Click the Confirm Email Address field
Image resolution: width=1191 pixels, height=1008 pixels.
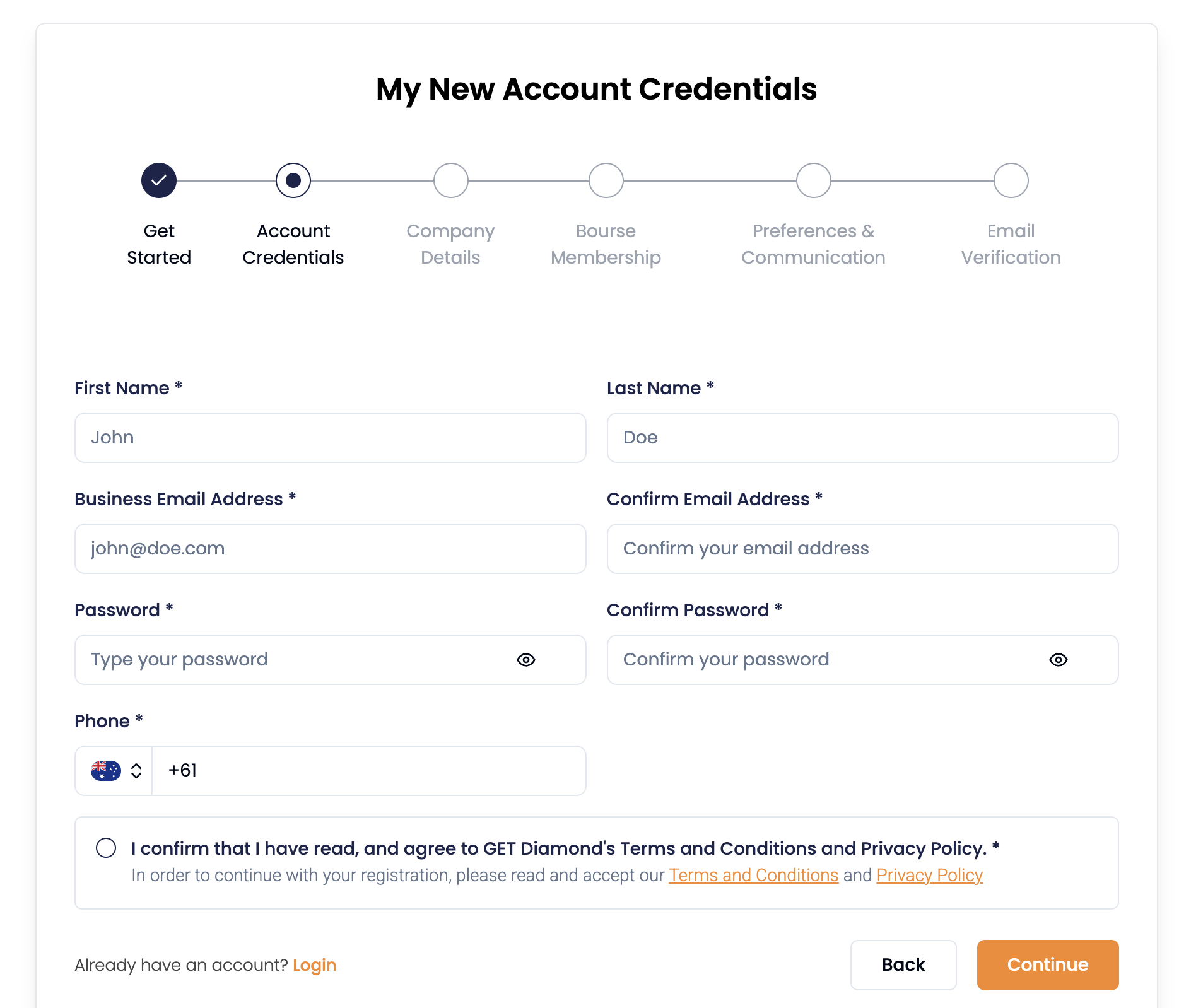pyautogui.click(x=863, y=549)
